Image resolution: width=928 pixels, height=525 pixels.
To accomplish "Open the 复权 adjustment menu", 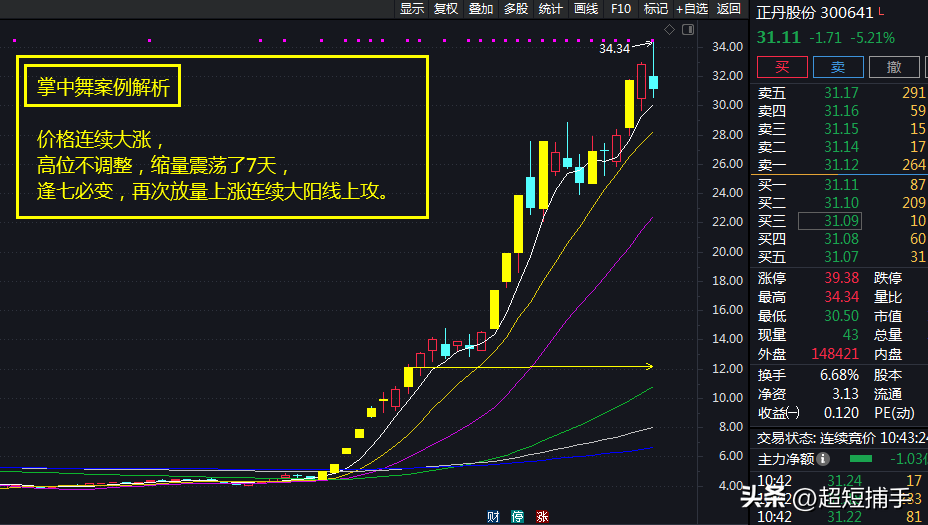I will (x=446, y=9).
